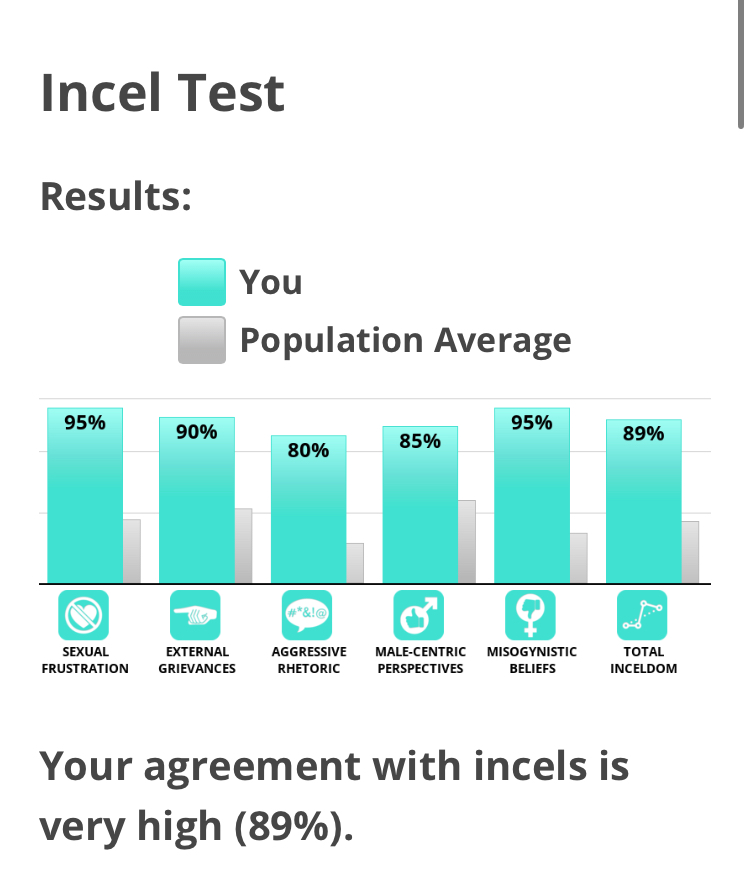The height and width of the screenshot is (883, 750).
Task: Click the 95% Sexual Frustration teal bar
Action: click(x=85, y=496)
